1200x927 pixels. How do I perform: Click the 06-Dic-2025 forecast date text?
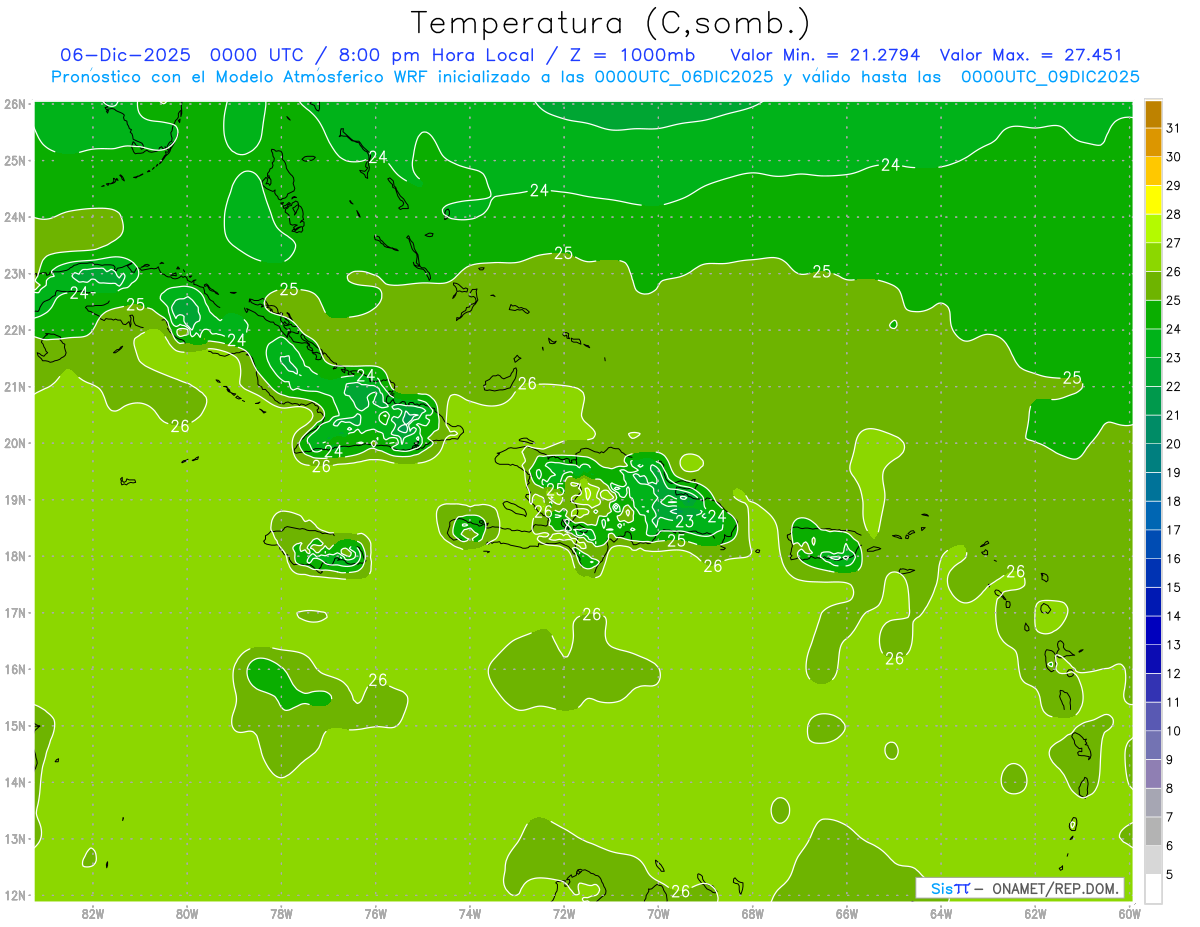(125, 55)
